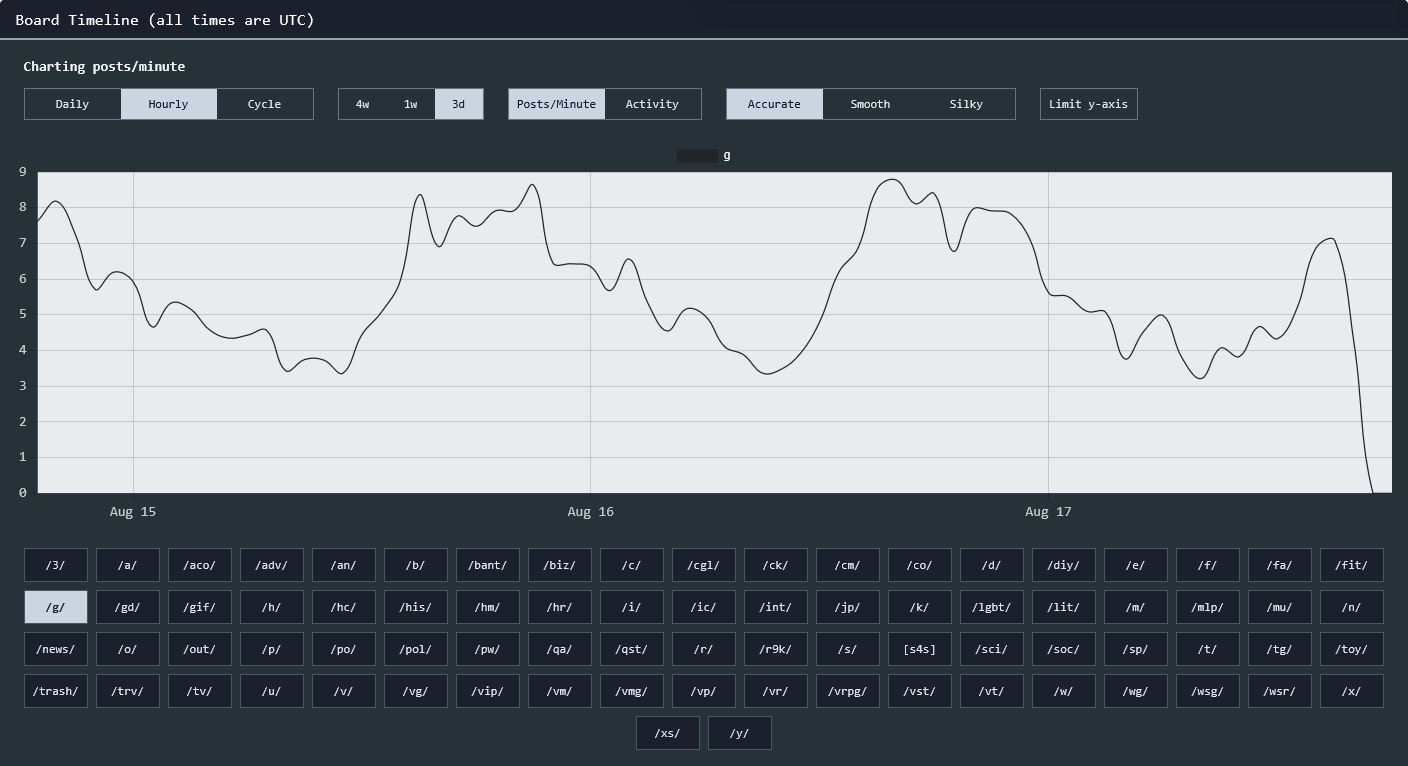Image resolution: width=1408 pixels, height=766 pixels.
Task: Select the /biz/ board
Action: pos(560,565)
